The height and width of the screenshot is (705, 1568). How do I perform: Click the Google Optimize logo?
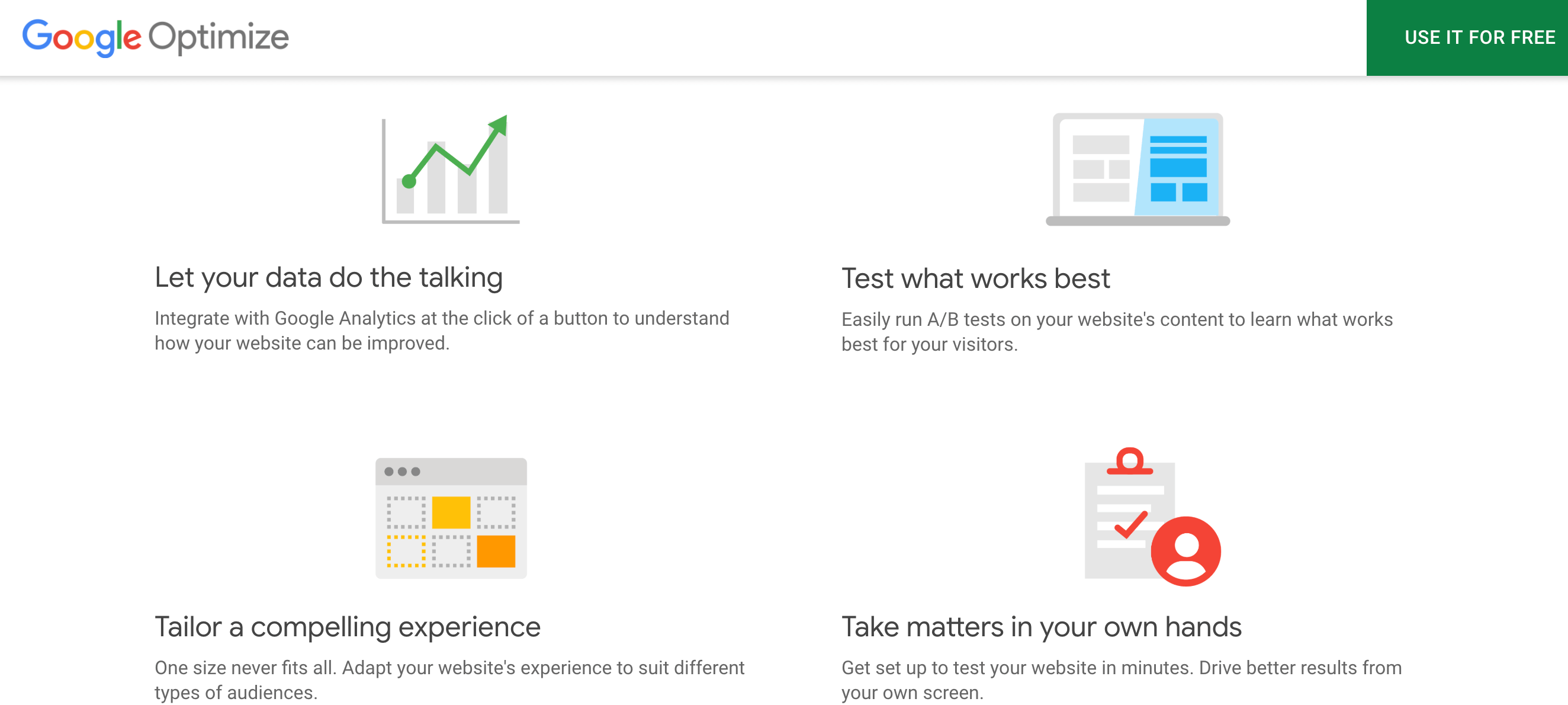155,37
